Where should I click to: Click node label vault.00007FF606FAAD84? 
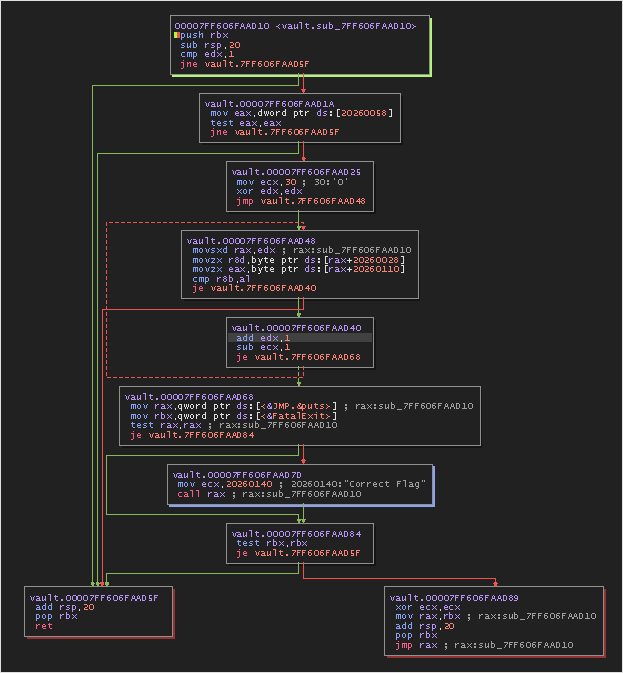click(x=296, y=534)
